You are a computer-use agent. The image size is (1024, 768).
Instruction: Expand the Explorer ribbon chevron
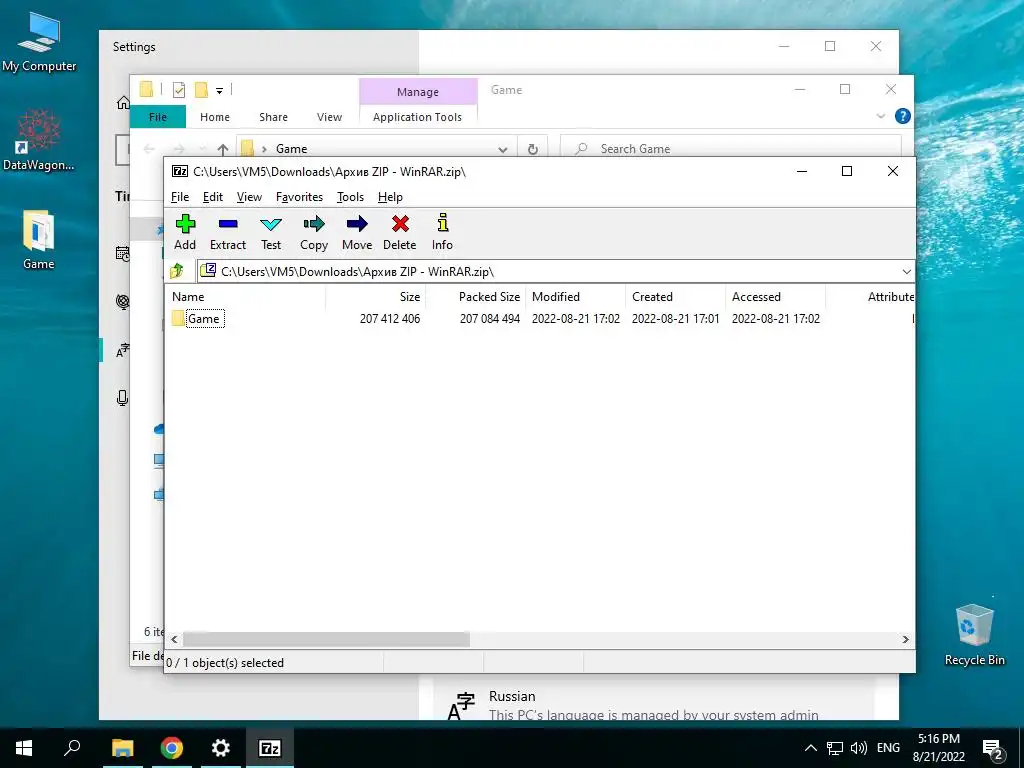point(880,116)
